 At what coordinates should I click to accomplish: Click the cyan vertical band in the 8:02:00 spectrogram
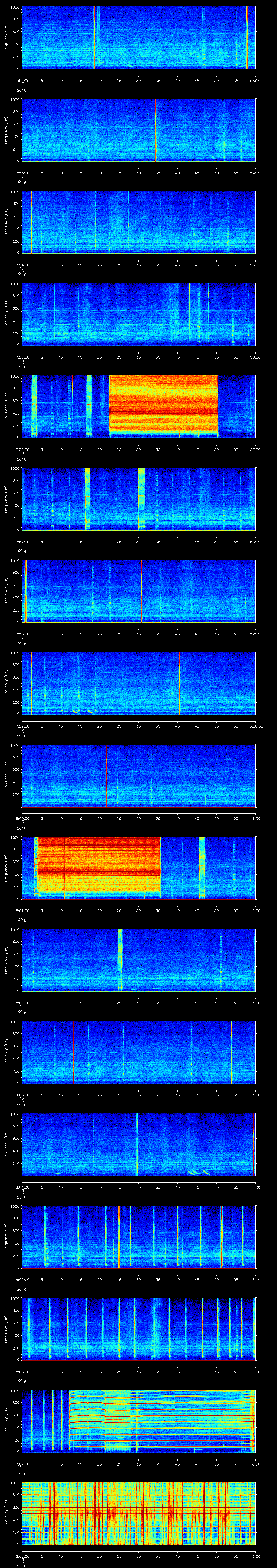coord(120,958)
